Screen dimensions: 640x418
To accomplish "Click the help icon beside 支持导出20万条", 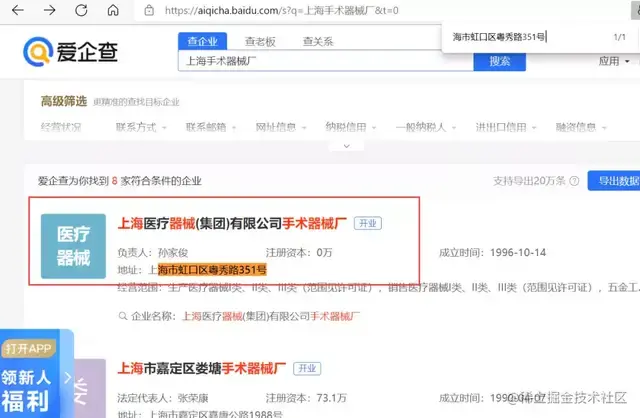I will click(574, 181).
